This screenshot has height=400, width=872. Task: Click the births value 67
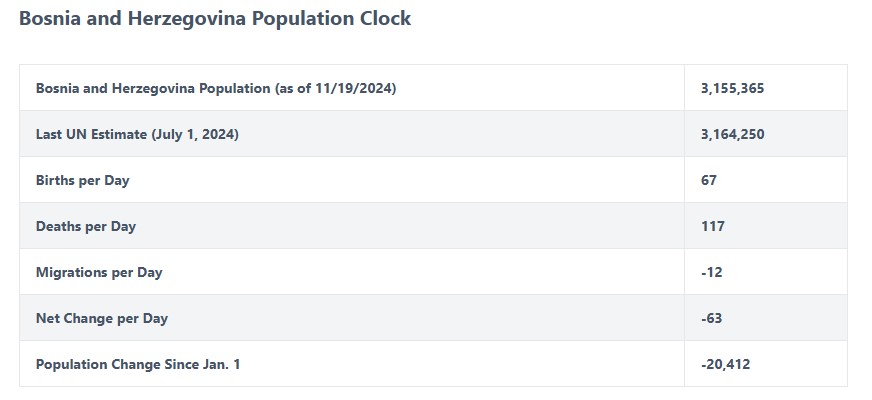[x=709, y=180]
